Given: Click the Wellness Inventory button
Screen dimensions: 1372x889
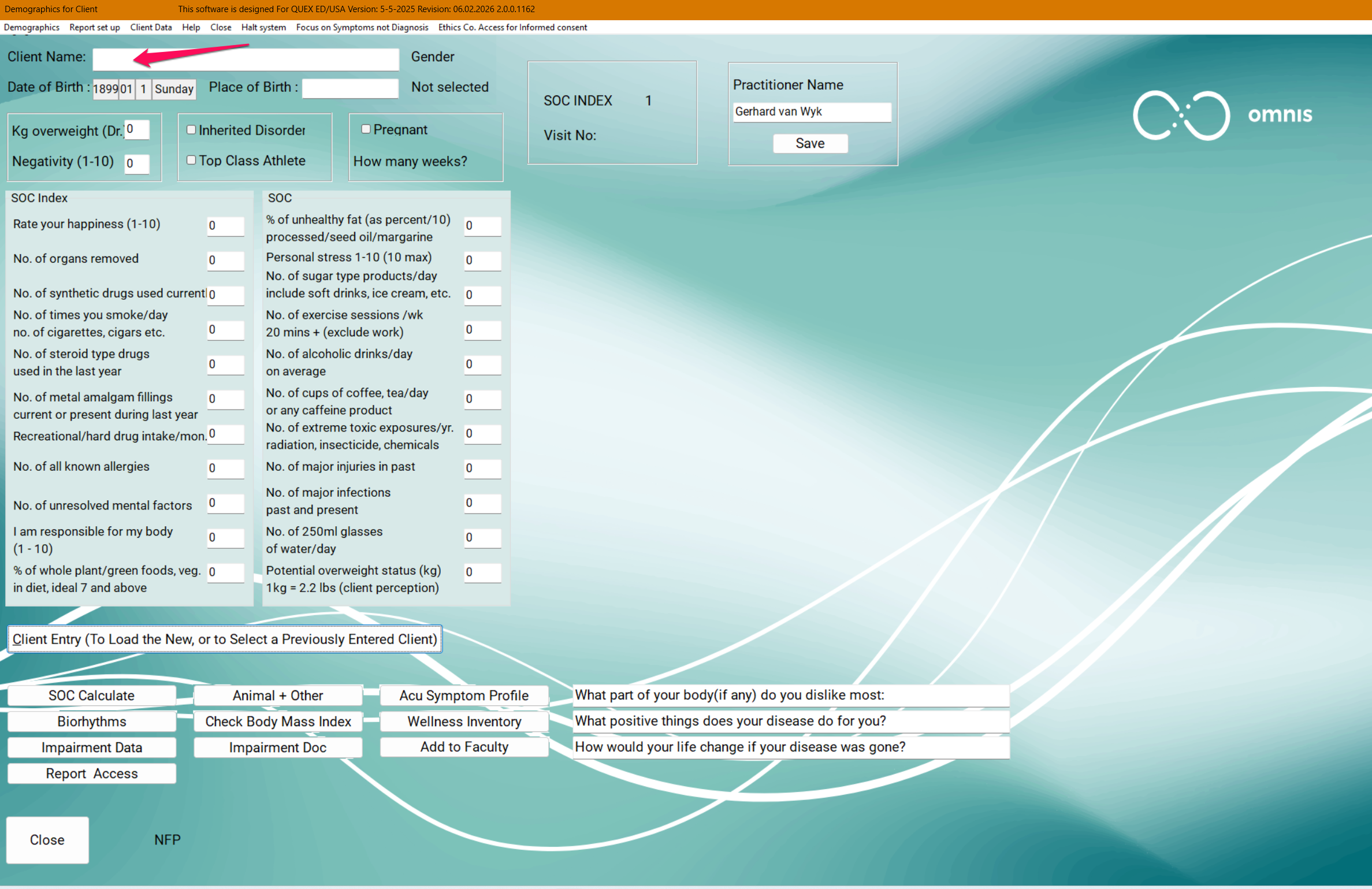Looking at the screenshot, I should click(464, 721).
